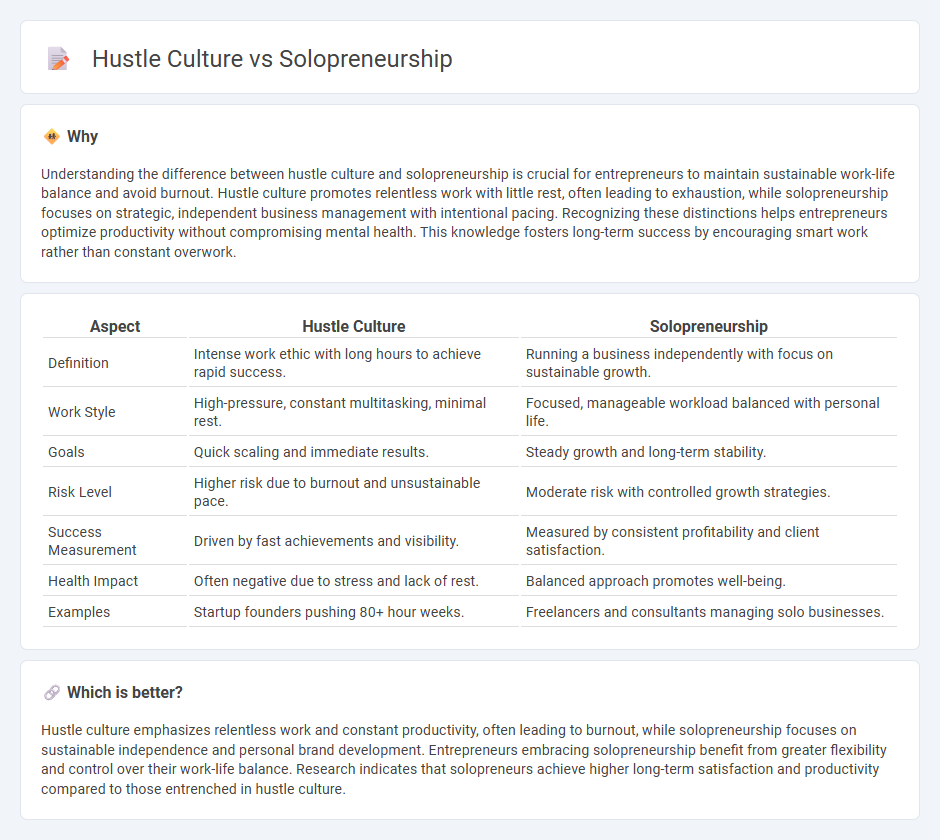The height and width of the screenshot is (840, 940).
Task: Click the page title Hustle Culture vs Solopreneurship
Action: click(x=272, y=59)
